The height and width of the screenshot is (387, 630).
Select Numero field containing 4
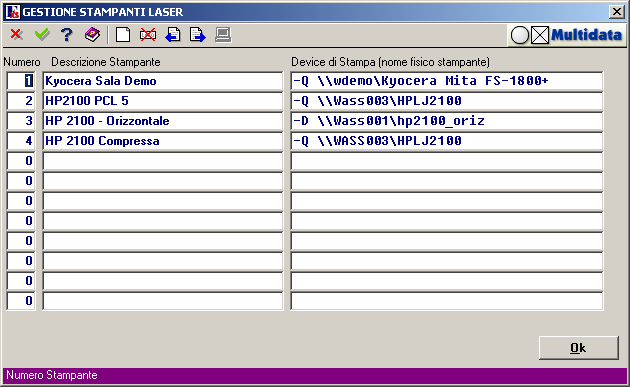coord(21,141)
